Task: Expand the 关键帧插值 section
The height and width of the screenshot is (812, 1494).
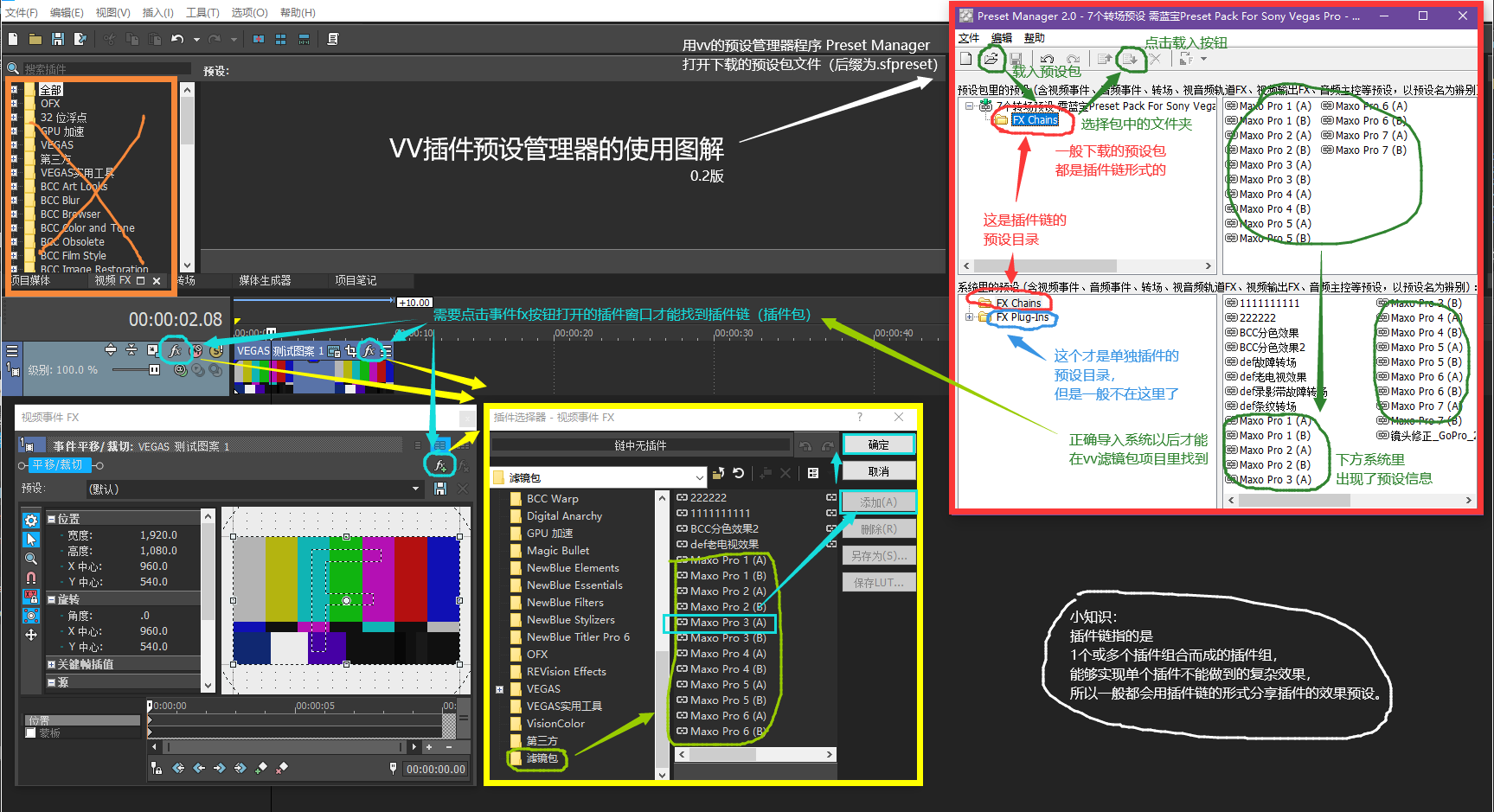Action: pos(51,664)
